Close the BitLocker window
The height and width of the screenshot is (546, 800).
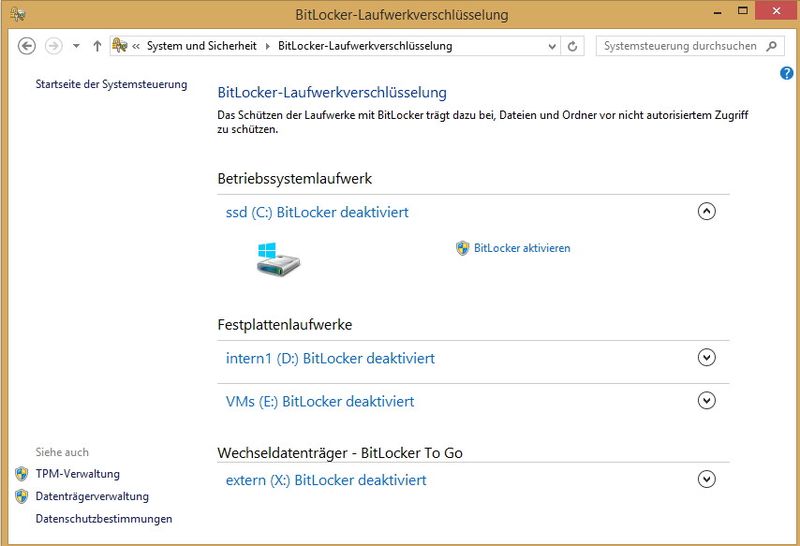tap(776, 11)
